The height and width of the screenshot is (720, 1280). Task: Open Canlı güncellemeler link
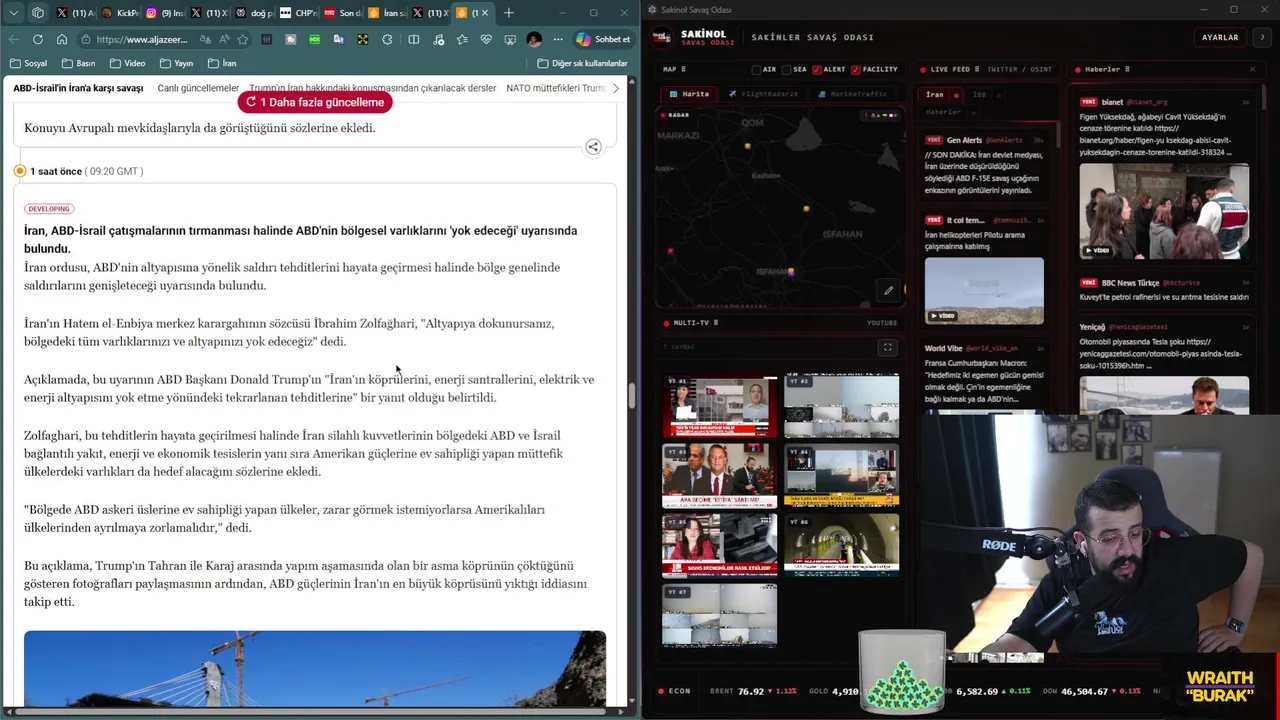click(x=198, y=88)
